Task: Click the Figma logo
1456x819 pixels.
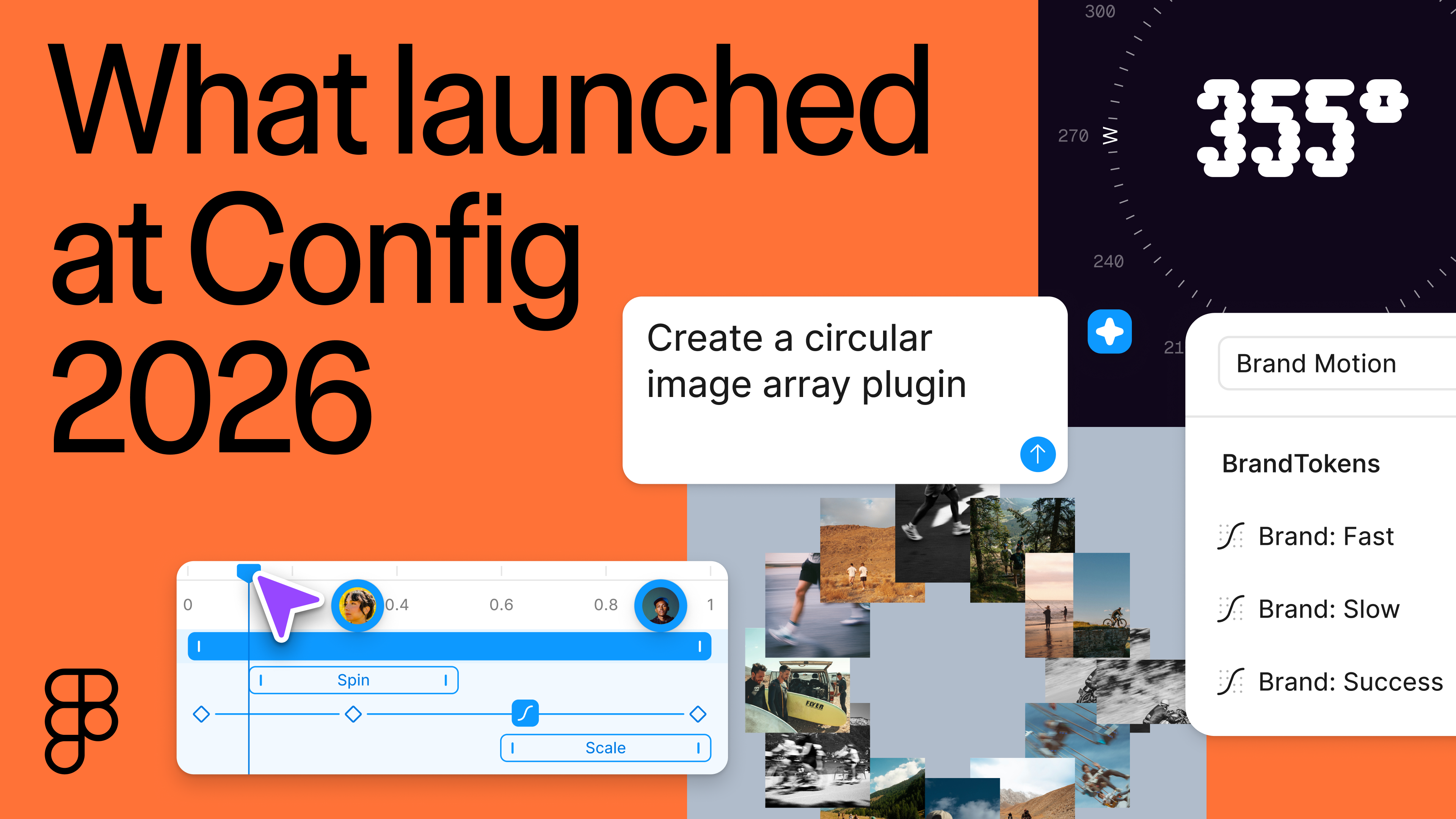Action: click(x=82, y=721)
